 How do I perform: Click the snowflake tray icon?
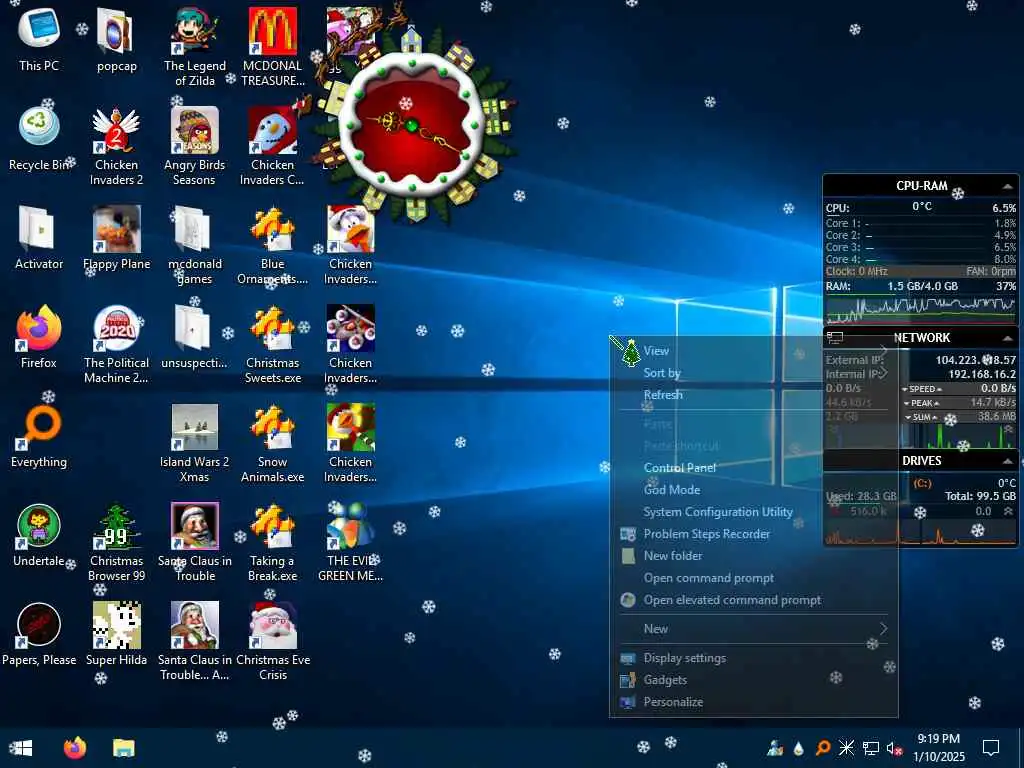tap(846, 748)
